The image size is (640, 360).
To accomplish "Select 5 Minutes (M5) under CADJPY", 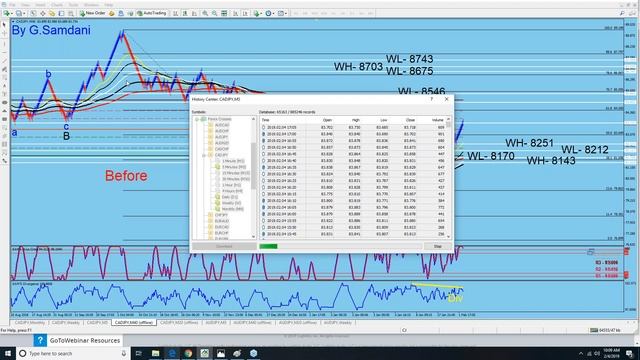I will [x=234, y=167].
